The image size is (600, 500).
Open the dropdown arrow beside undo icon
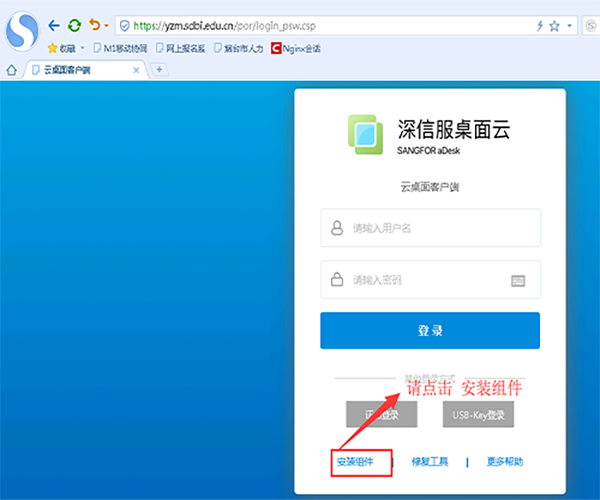click(106, 25)
